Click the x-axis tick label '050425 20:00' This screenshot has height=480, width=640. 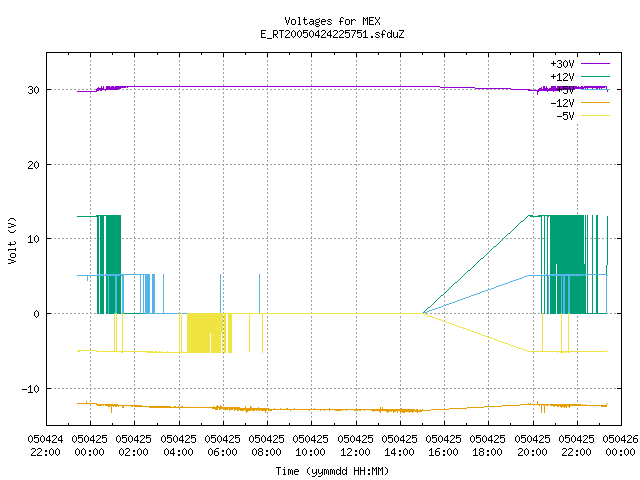[x=532, y=446]
